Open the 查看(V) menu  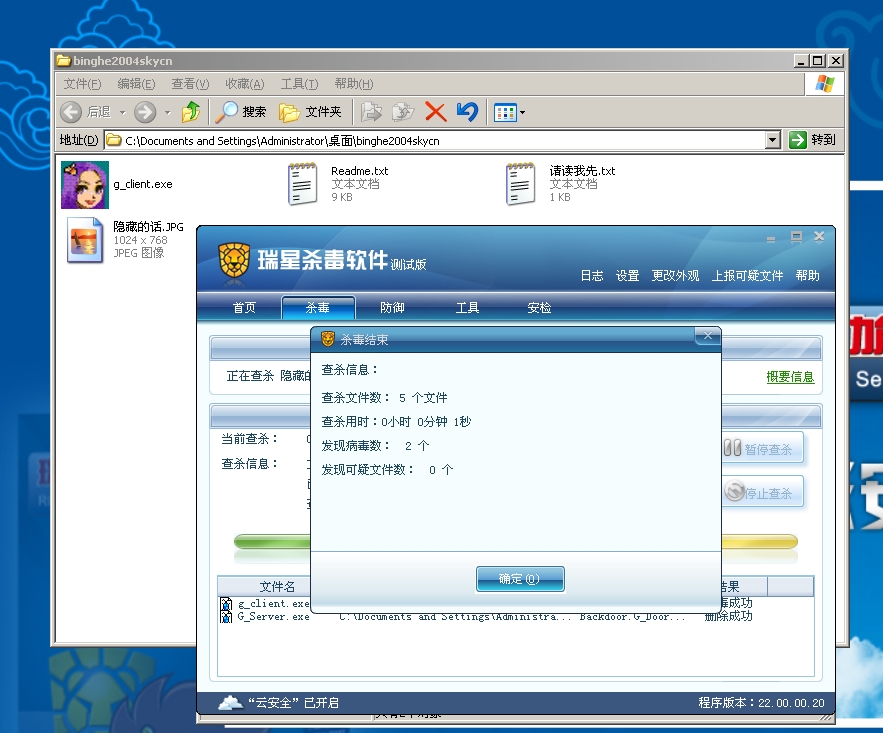(190, 84)
